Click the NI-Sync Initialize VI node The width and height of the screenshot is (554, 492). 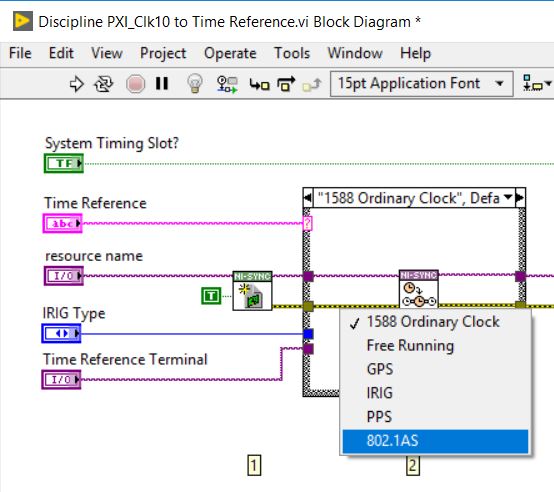pyautogui.click(x=252, y=291)
